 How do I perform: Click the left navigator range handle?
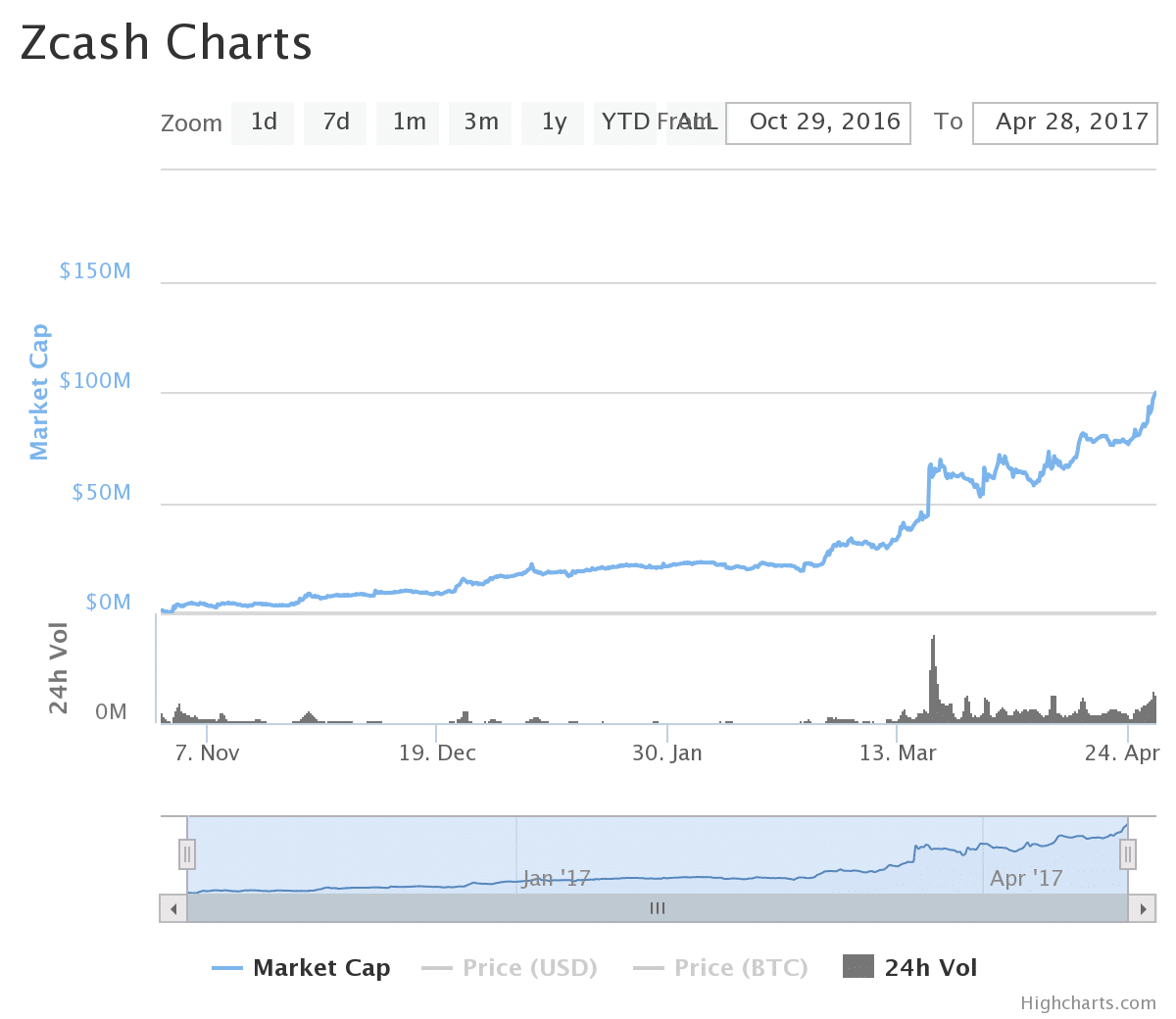point(187,854)
